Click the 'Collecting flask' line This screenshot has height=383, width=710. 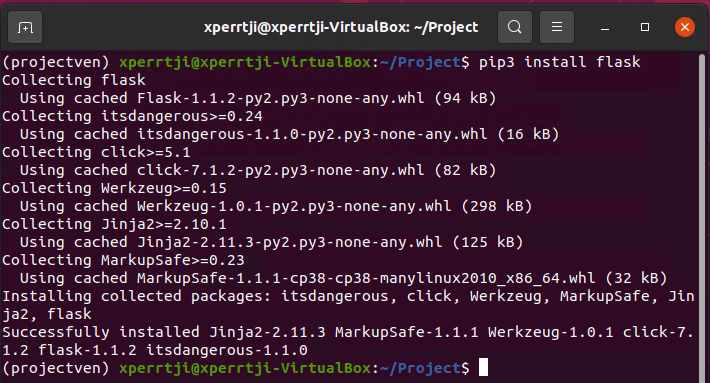click(x=74, y=80)
